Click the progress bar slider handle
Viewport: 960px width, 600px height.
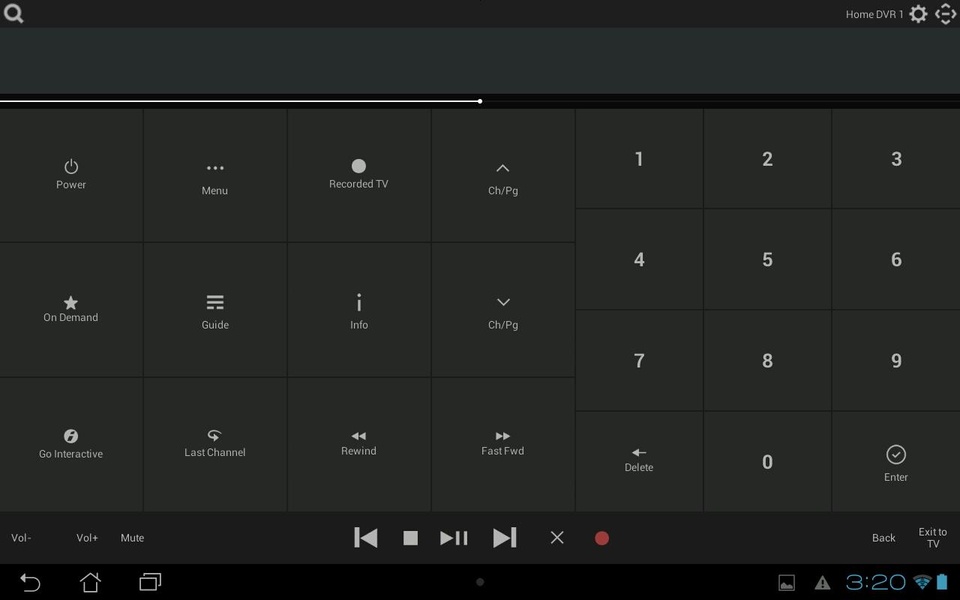point(480,101)
